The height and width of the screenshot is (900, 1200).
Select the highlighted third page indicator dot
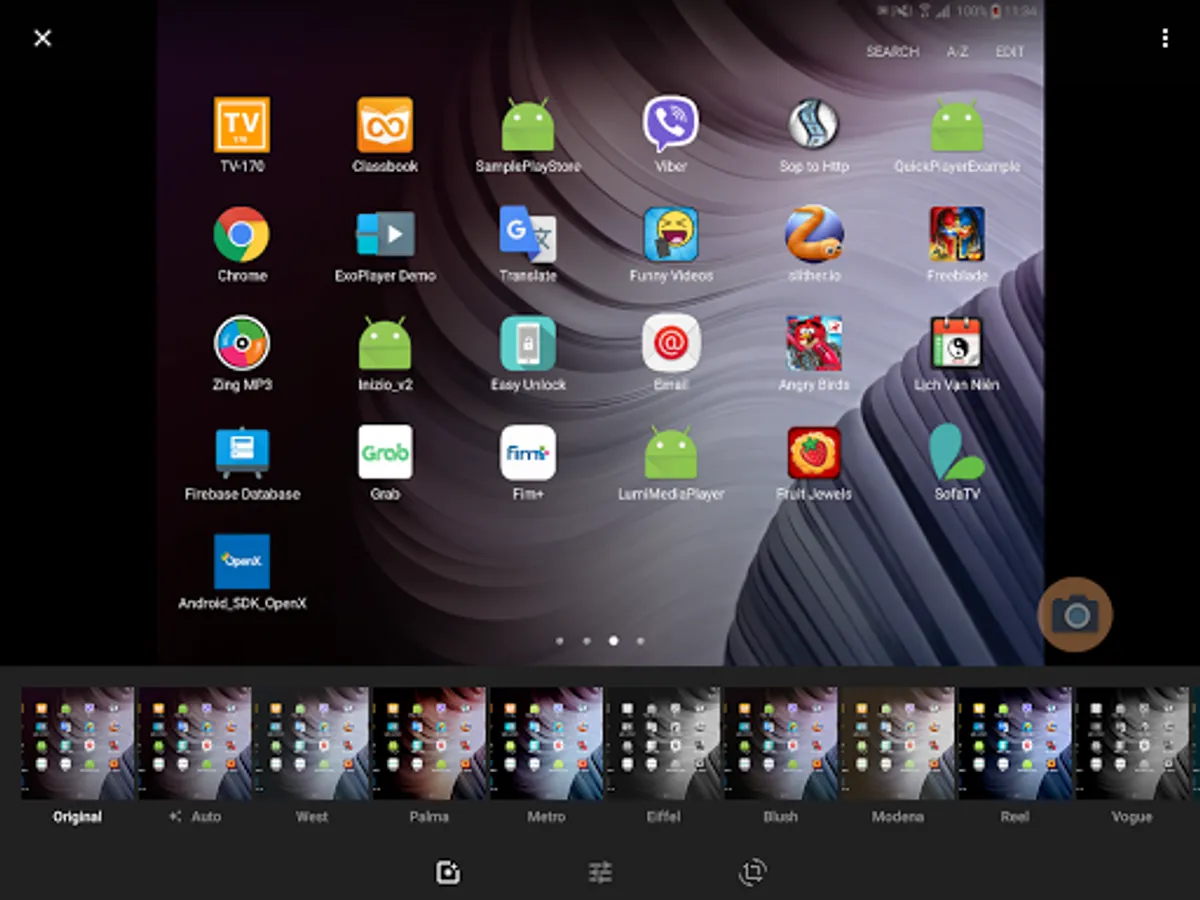[x=613, y=640]
